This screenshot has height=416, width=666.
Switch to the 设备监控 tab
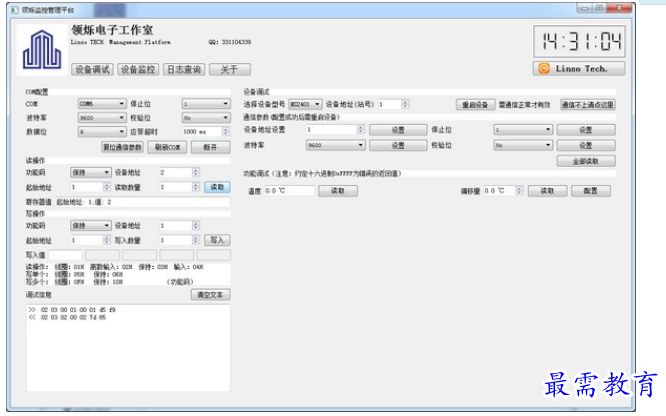coord(138,69)
